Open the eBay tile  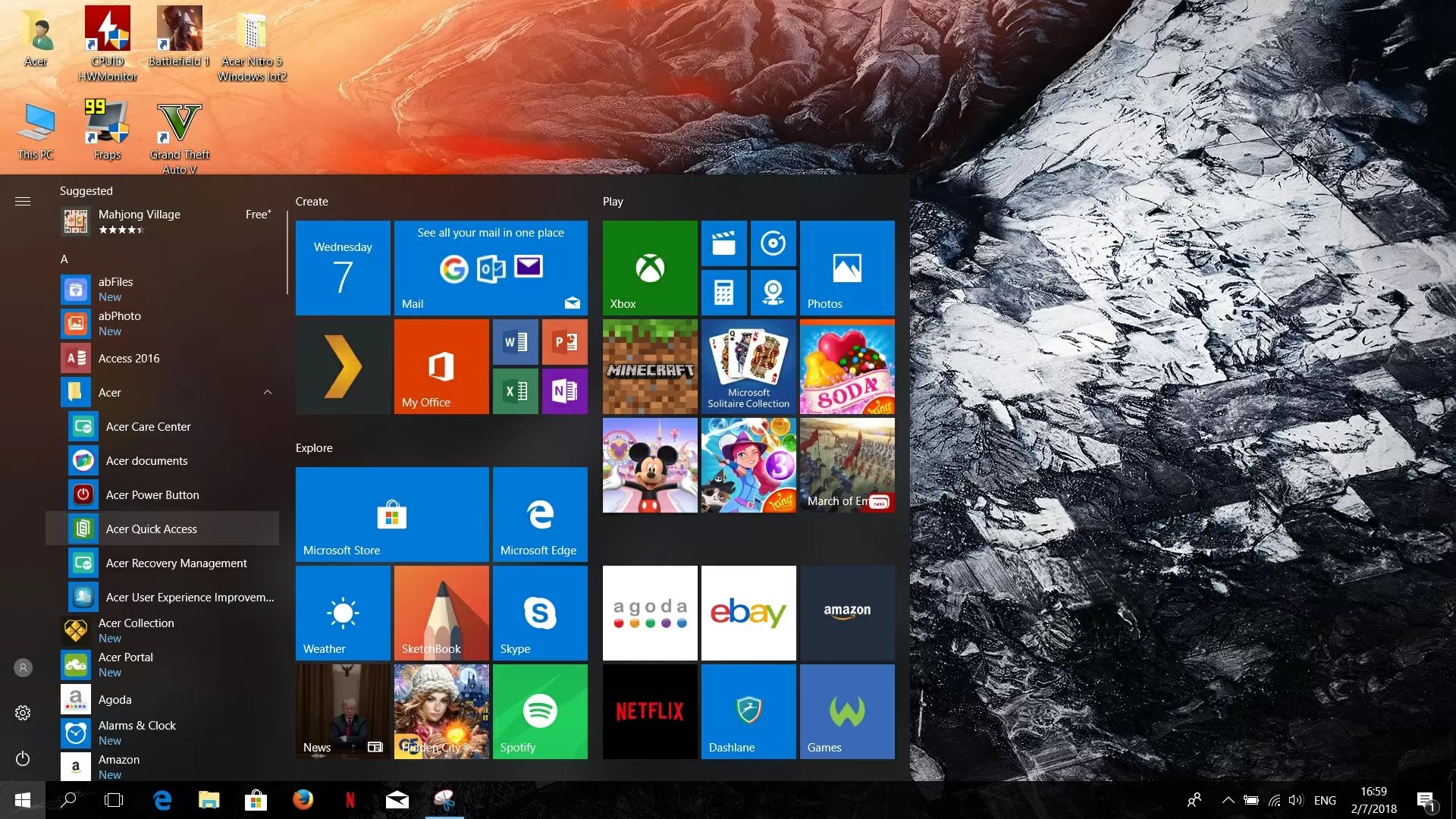[x=748, y=613]
